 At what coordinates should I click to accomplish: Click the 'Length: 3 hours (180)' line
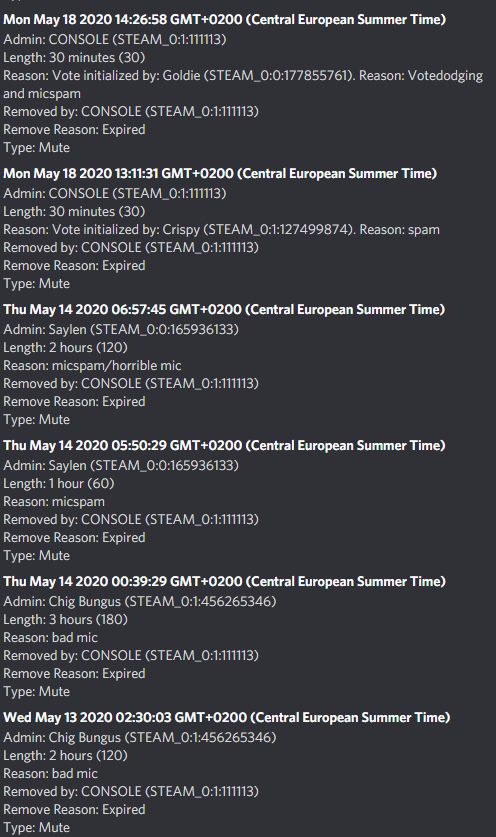(66, 619)
